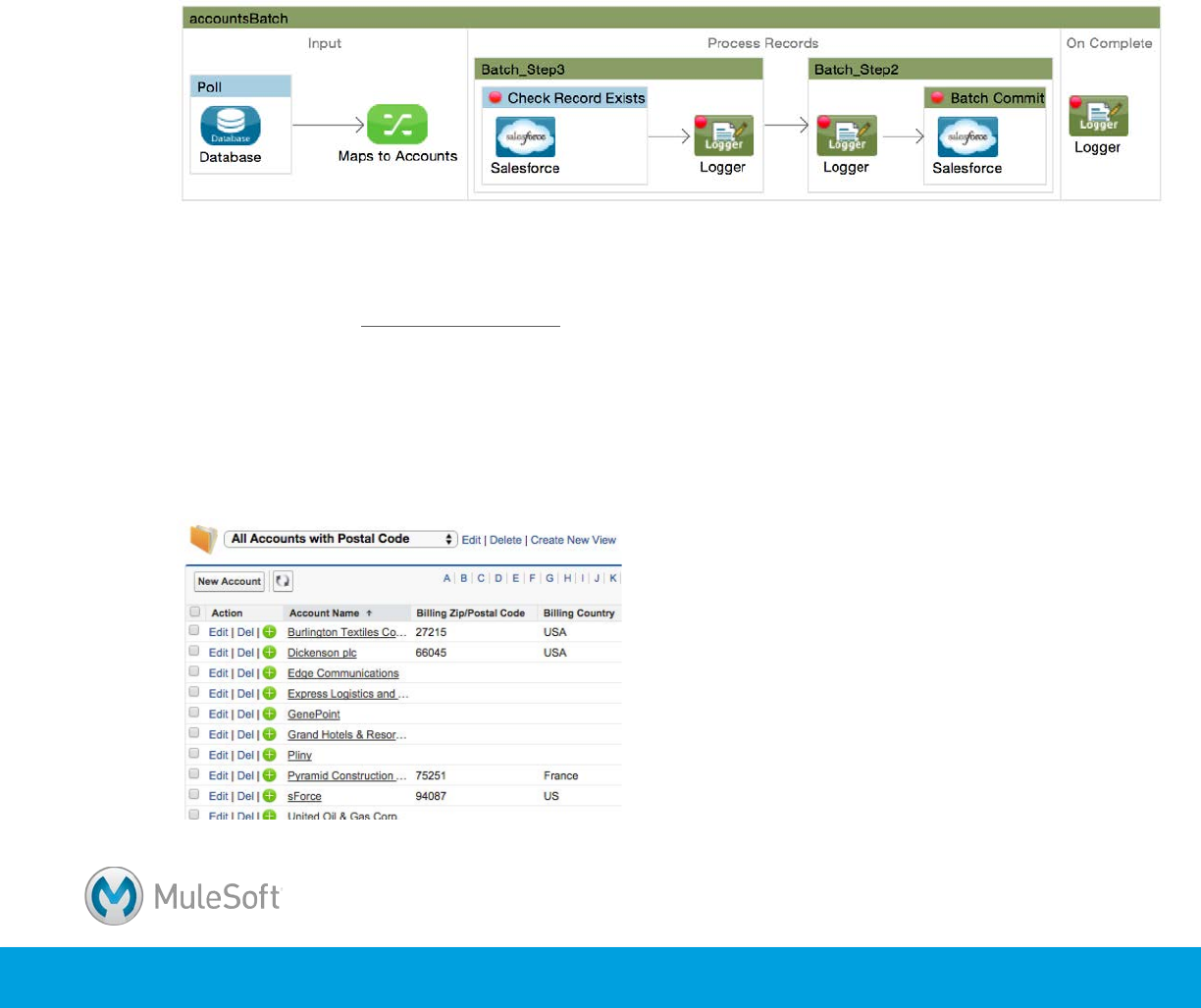1201x1008 pixels.
Task: Filter accounts by letter A
Action: pos(446,578)
